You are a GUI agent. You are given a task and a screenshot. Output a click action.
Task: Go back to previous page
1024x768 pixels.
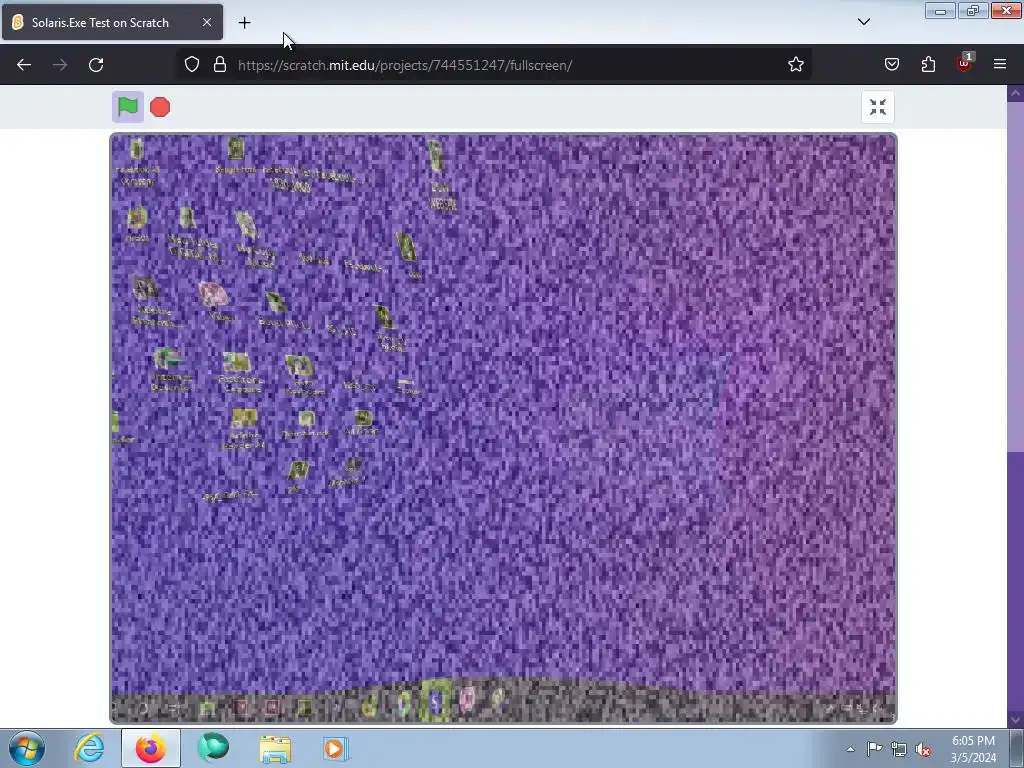click(24, 65)
